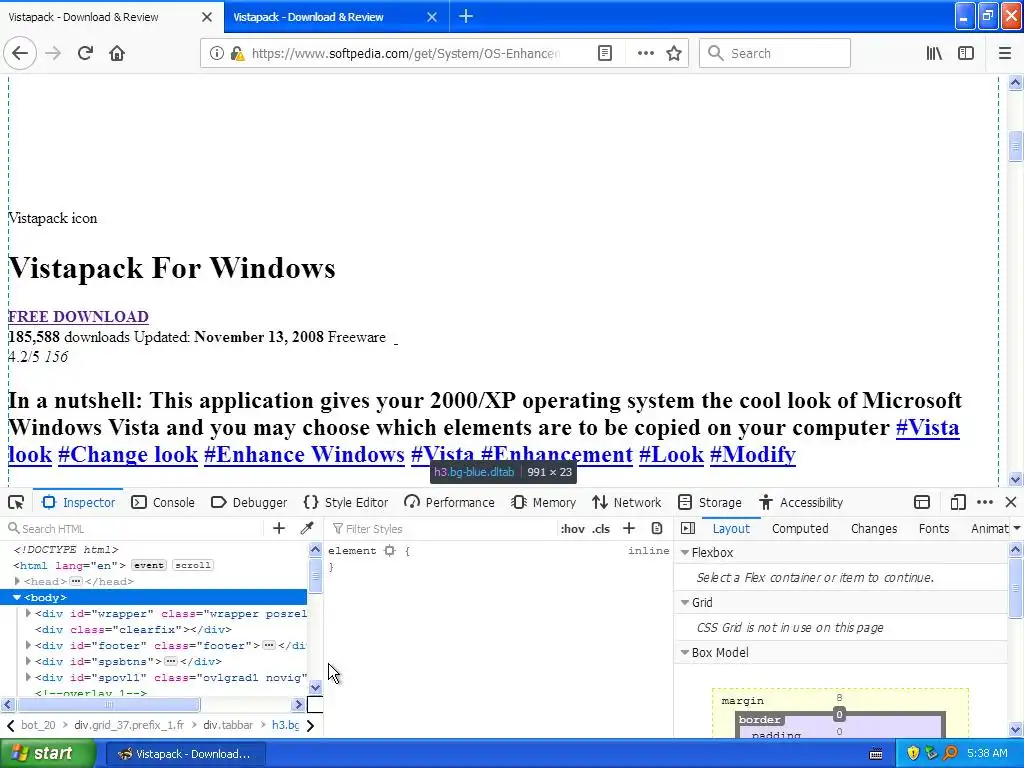Open the Storage panel
The image size is (1024, 768).
(x=710, y=502)
